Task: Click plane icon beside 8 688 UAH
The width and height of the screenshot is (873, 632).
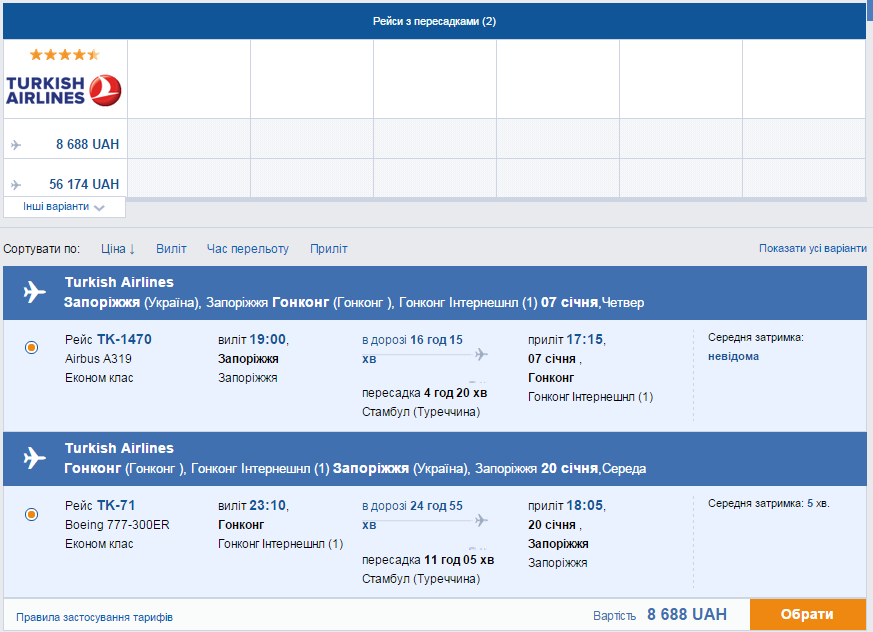Action: coord(16,145)
